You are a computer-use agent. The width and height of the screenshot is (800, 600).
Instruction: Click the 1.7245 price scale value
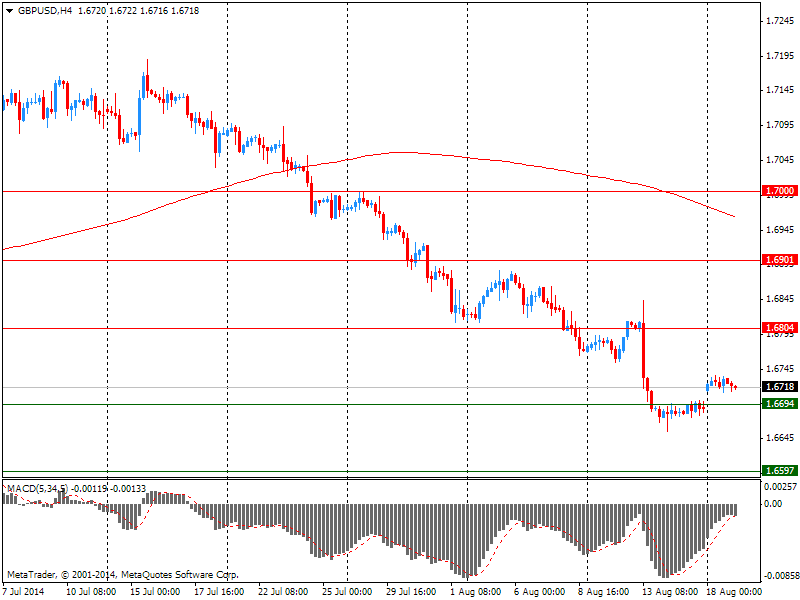coord(781,21)
